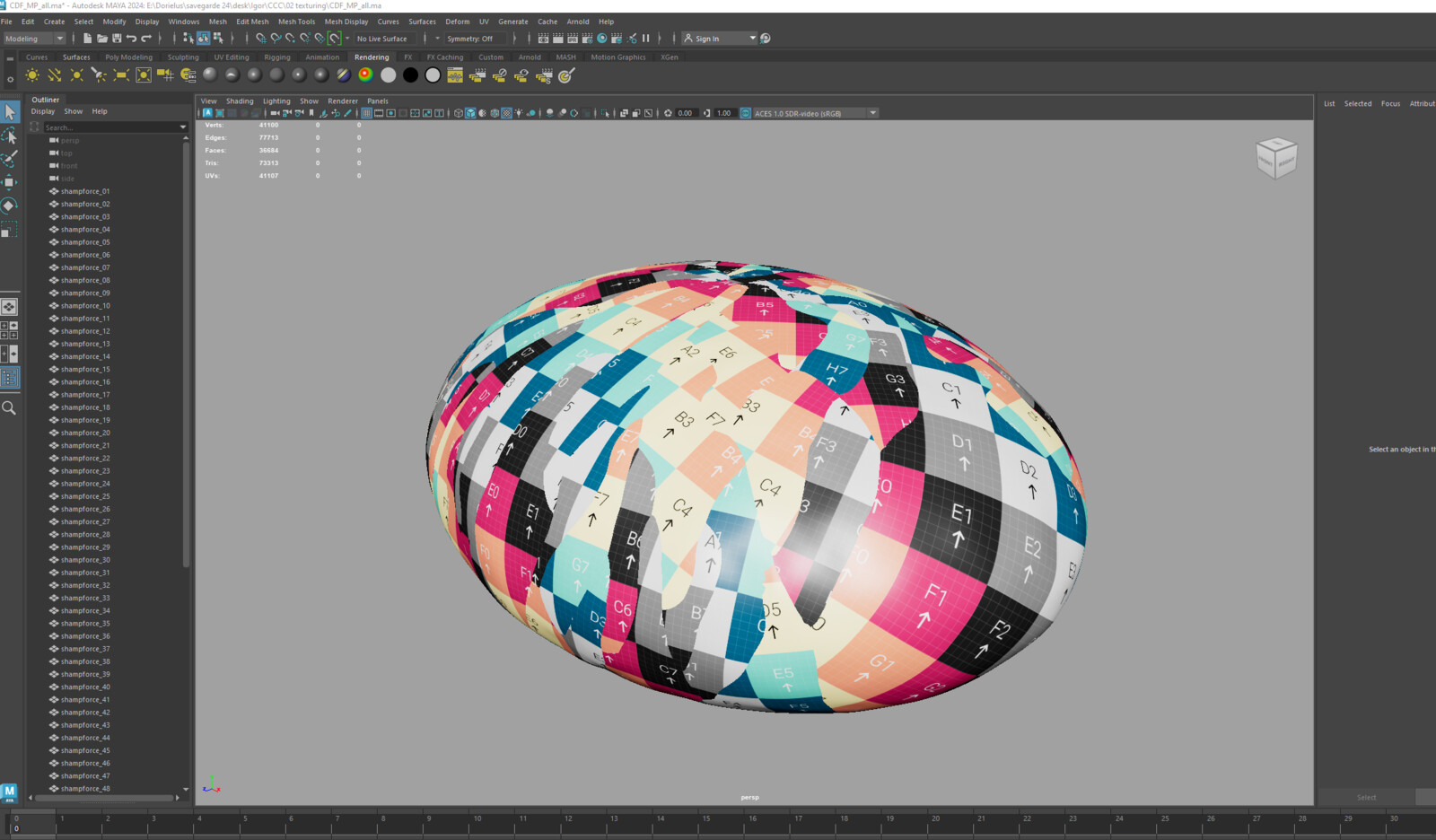Toggle smooth shade all cube icon
Viewport: 1436px width, 840px height.
pos(470,113)
